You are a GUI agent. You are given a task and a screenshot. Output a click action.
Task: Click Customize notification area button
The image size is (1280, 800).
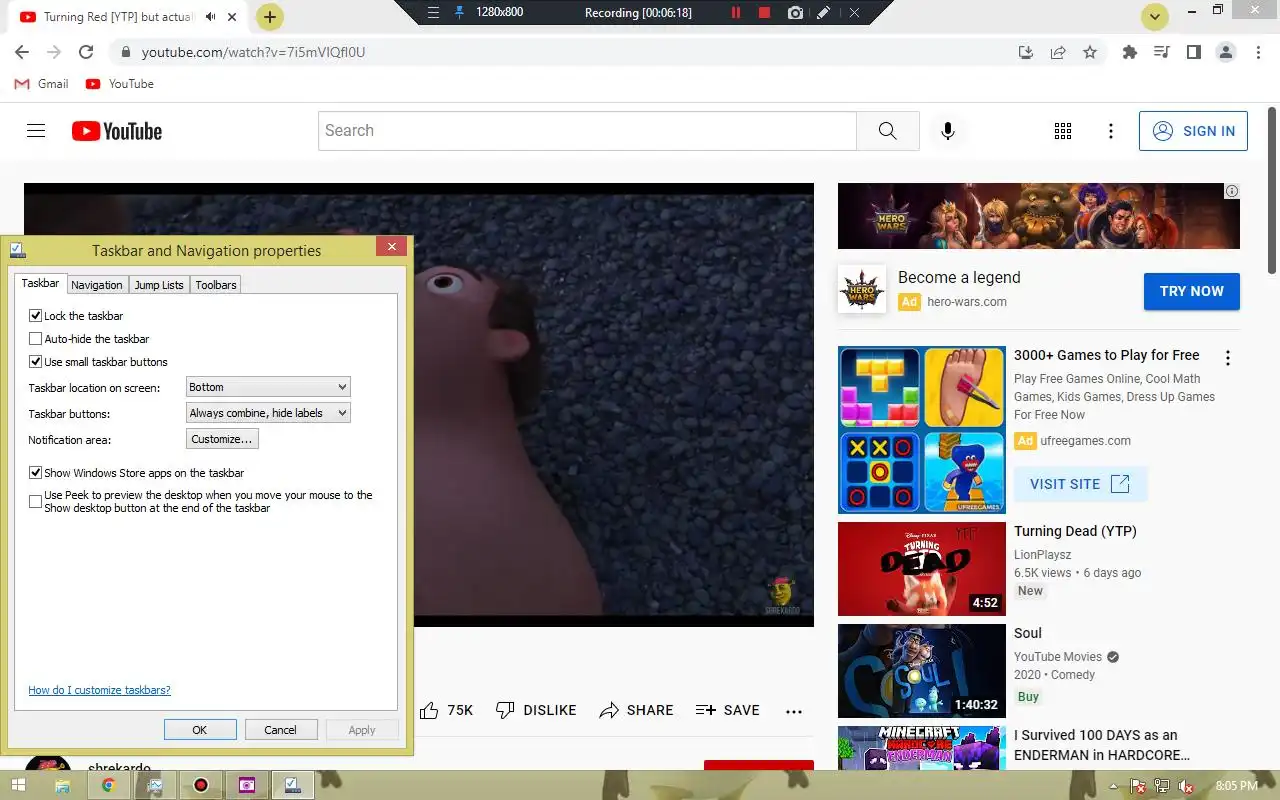(222, 439)
